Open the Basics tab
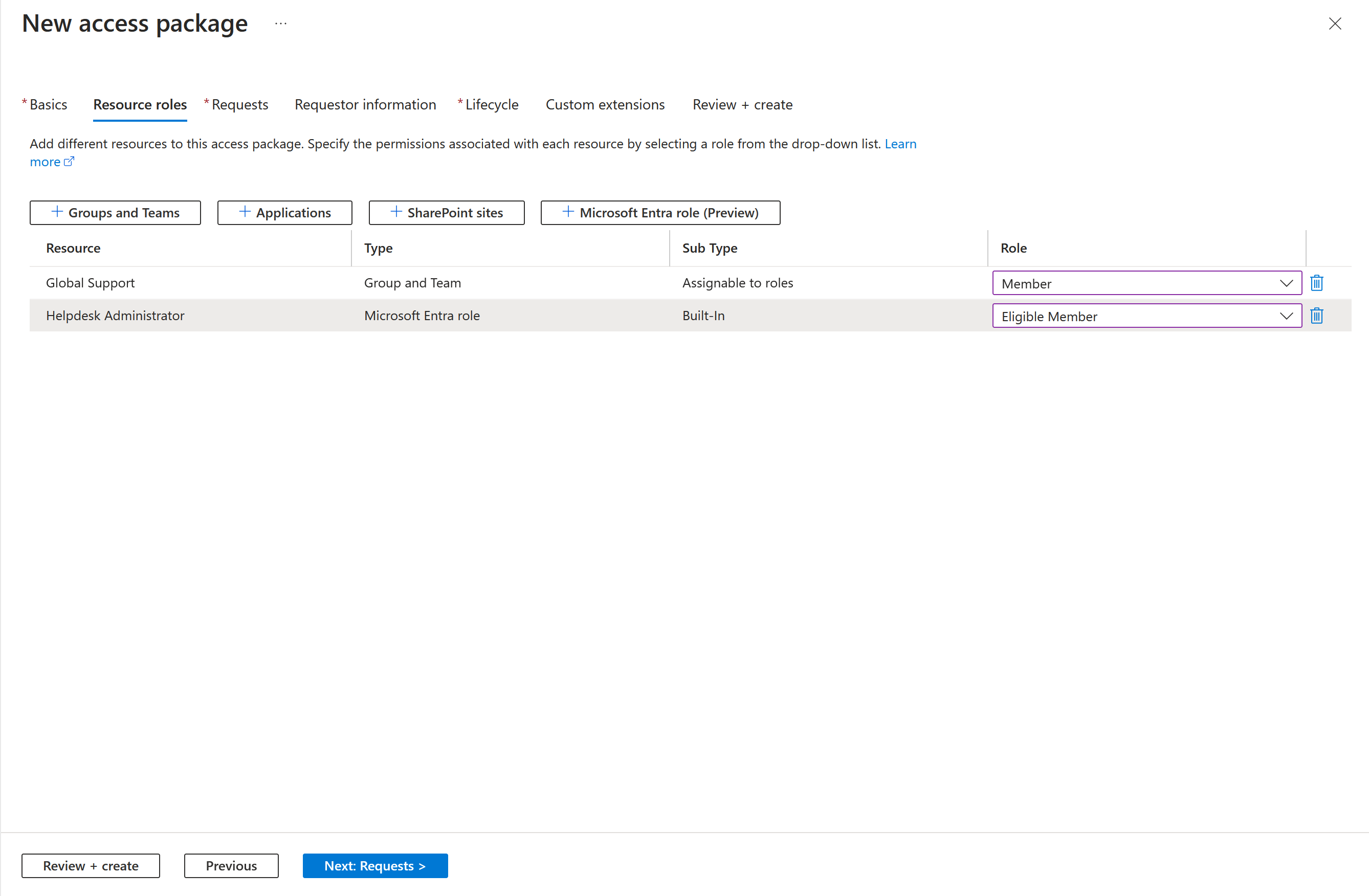This screenshot has height=896, width=1369. click(x=48, y=104)
